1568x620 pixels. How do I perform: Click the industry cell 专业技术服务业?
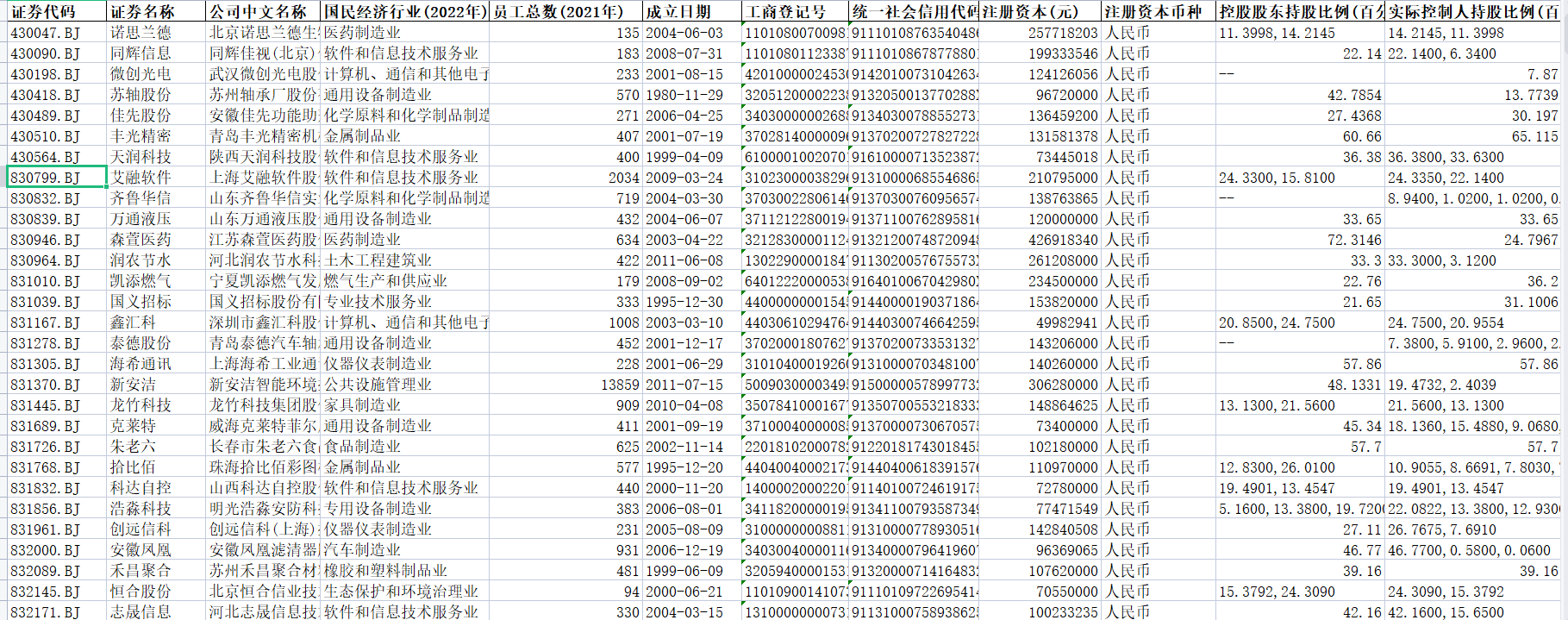[404, 302]
